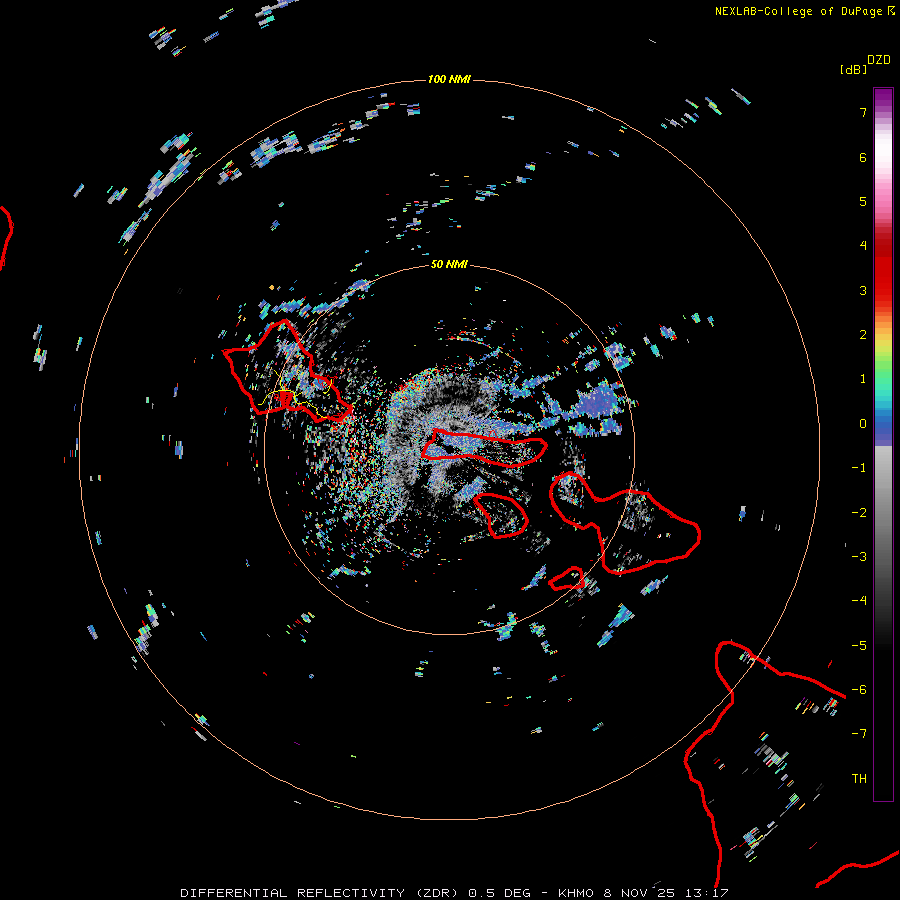Click the -6 tick label on color scale
The height and width of the screenshot is (900, 900).
click(859, 690)
